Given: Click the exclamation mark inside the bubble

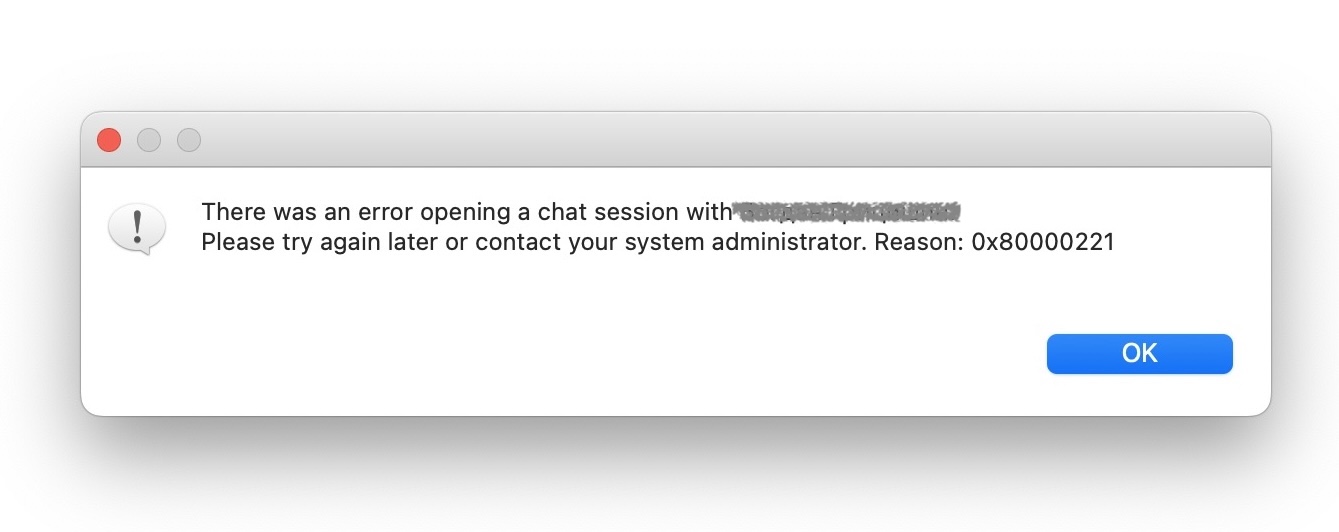Looking at the screenshot, I should click(136, 224).
